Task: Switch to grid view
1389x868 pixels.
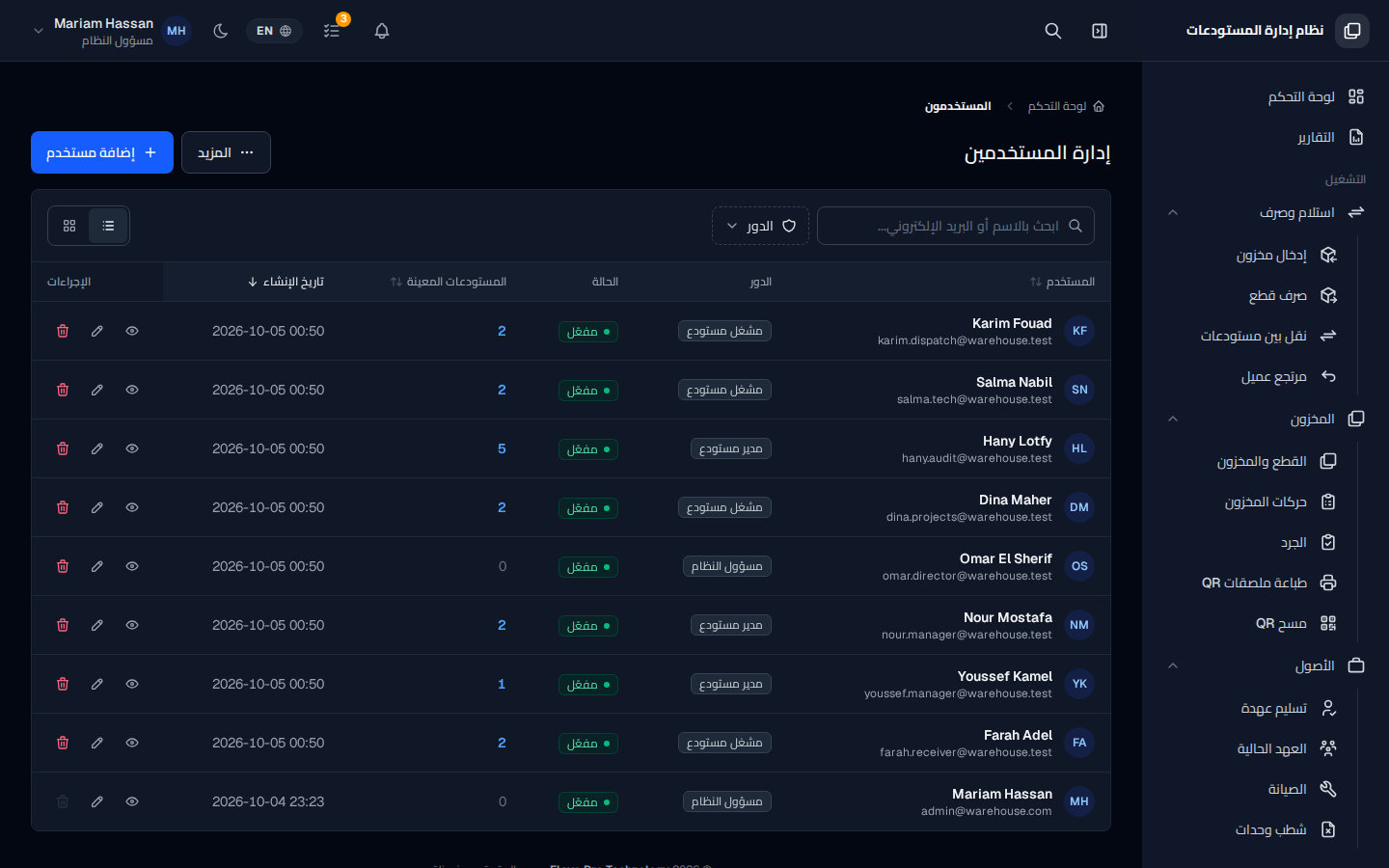Action: pyautogui.click(x=69, y=226)
